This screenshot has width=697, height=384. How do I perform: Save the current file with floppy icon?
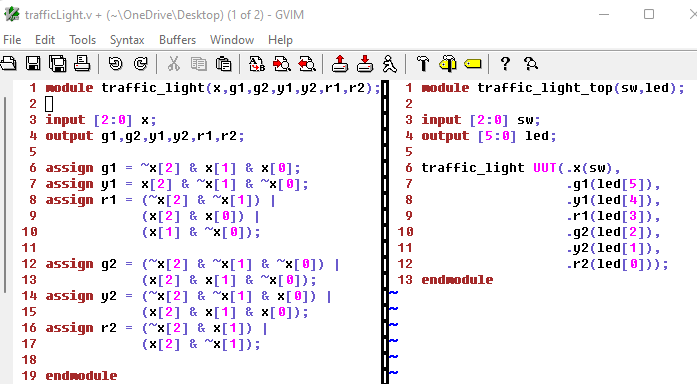pyautogui.click(x=33, y=64)
